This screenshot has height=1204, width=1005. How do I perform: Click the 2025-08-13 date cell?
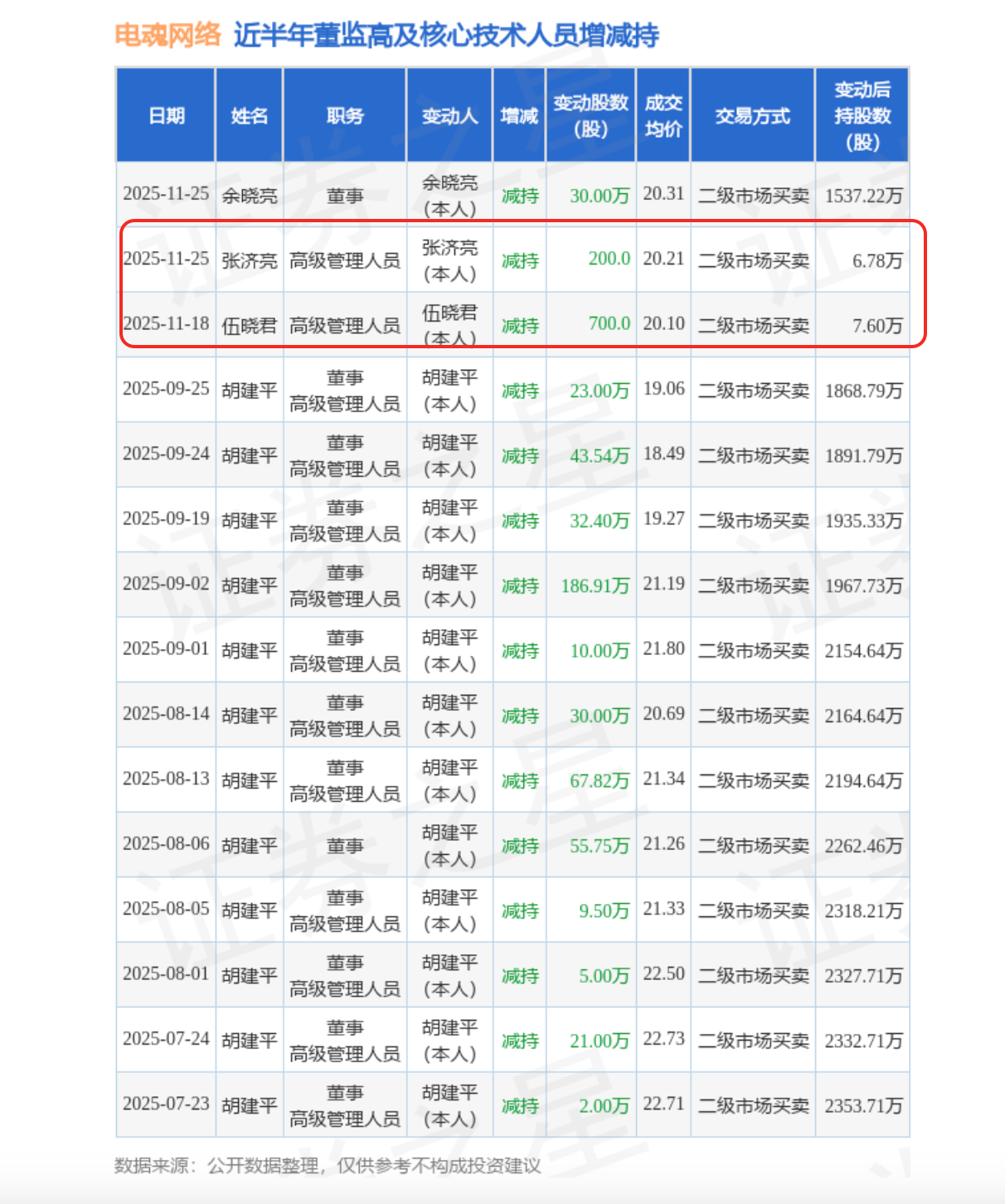click(166, 779)
